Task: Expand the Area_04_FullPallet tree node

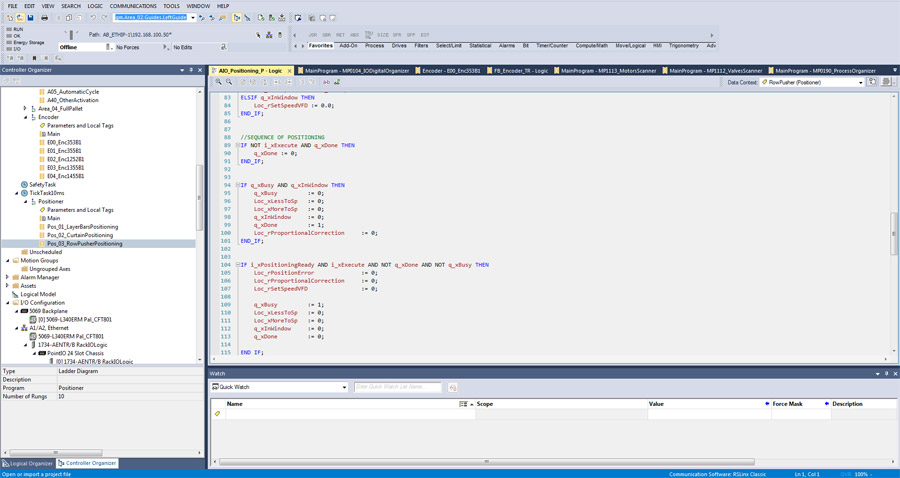Action: click(x=25, y=108)
